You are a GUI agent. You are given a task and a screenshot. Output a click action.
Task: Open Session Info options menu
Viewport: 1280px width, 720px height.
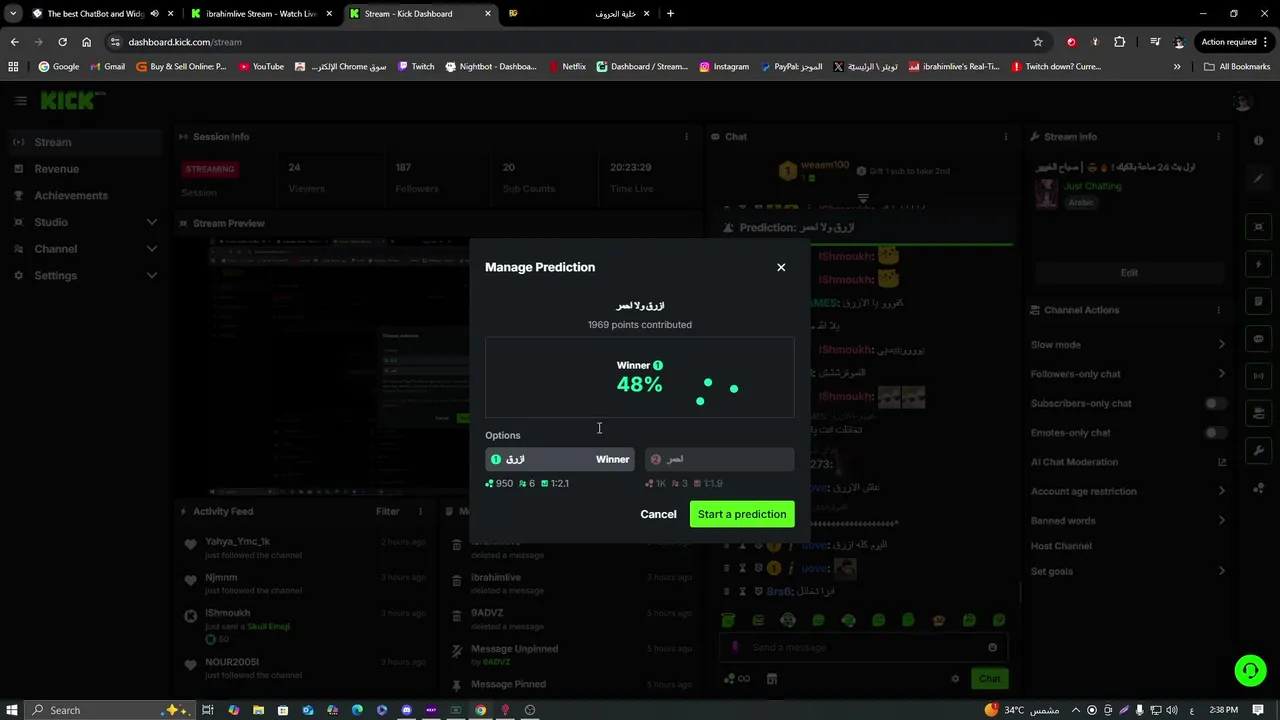coord(686,137)
